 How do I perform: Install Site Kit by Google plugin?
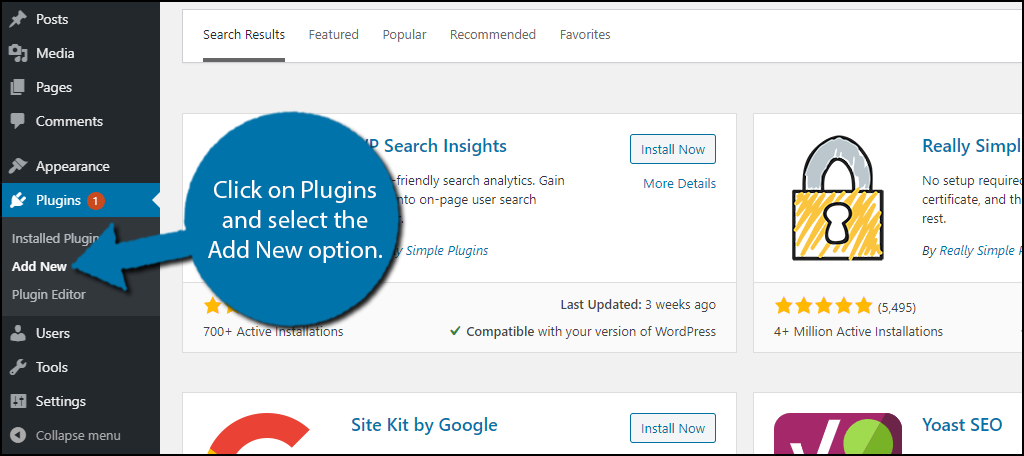click(x=673, y=428)
